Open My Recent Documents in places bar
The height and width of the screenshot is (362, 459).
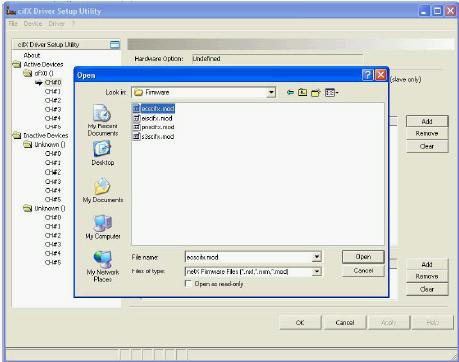pos(102,121)
